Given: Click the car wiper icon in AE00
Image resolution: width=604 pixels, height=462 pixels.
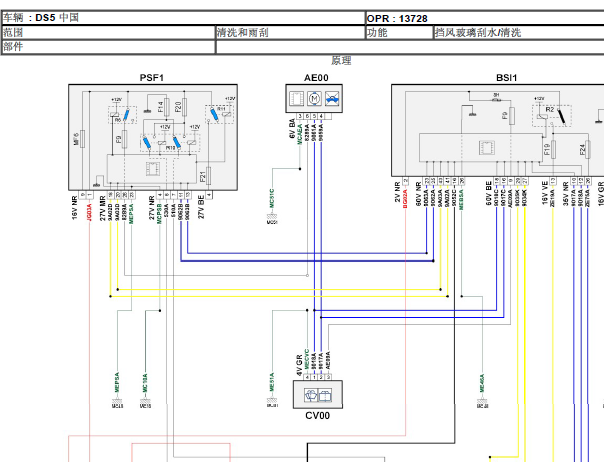Looking at the screenshot, I should 331,100.
